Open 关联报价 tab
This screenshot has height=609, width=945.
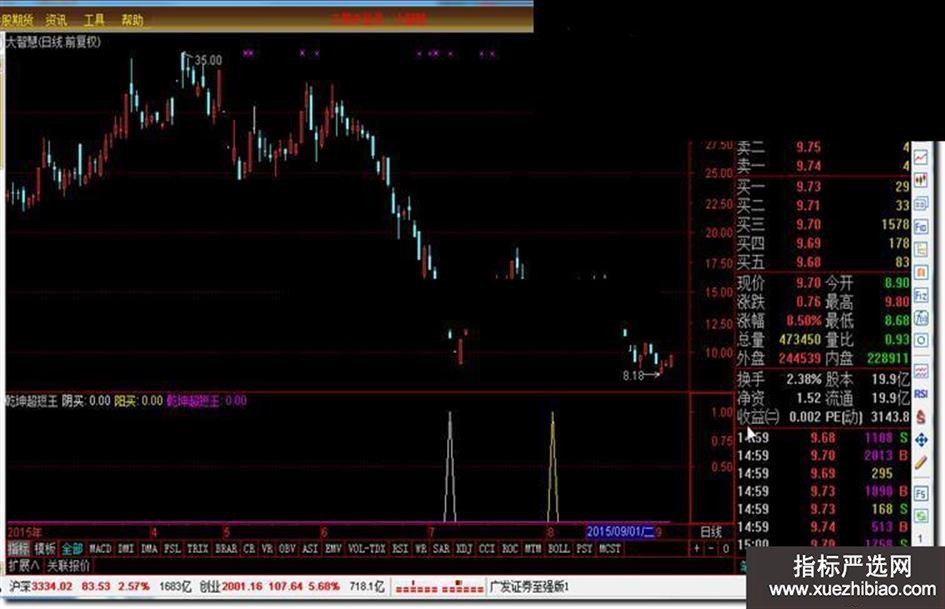point(68,566)
